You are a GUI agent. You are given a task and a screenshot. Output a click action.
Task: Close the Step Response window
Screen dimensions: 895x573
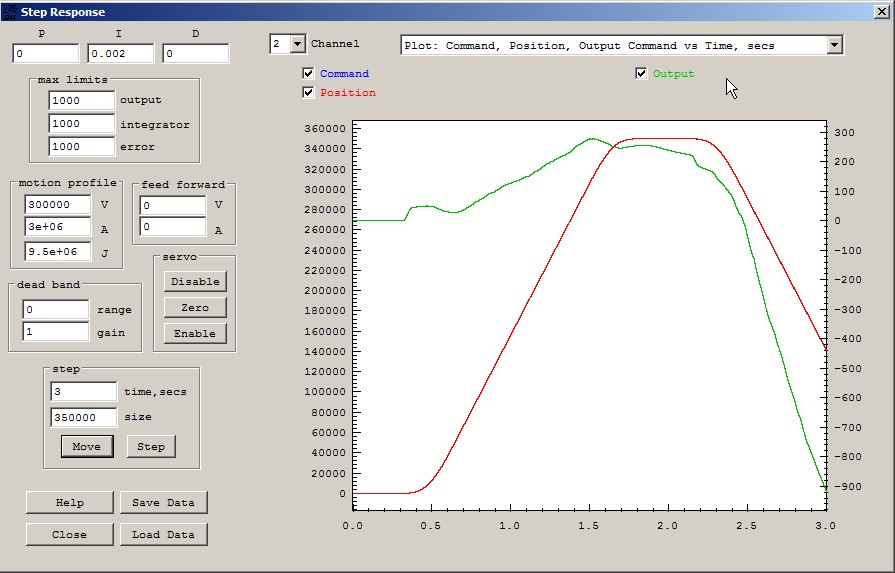[882, 12]
